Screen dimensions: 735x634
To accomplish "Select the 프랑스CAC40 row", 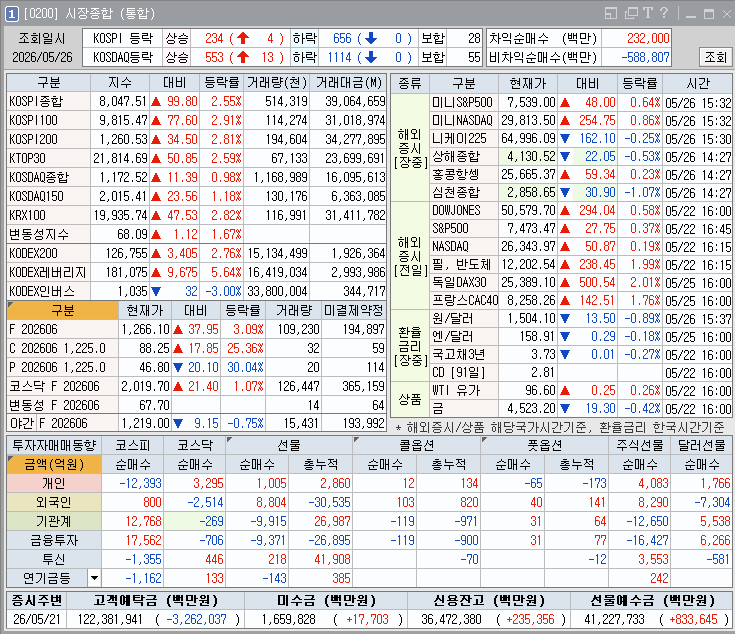I will click(580, 300).
